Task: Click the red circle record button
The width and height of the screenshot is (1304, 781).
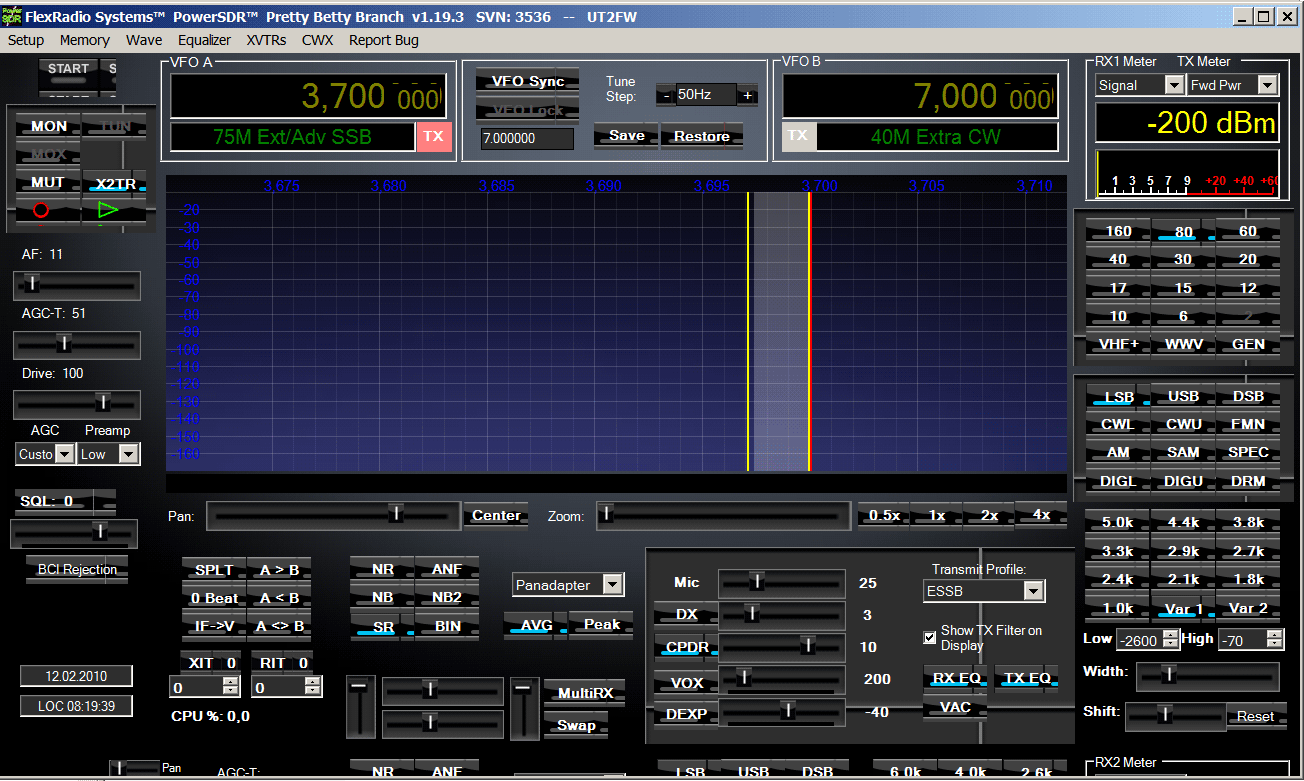Action: [x=41, y=210]
